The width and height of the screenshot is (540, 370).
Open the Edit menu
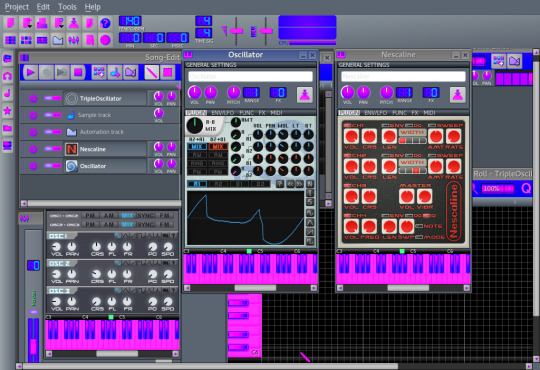coord(43,7)
